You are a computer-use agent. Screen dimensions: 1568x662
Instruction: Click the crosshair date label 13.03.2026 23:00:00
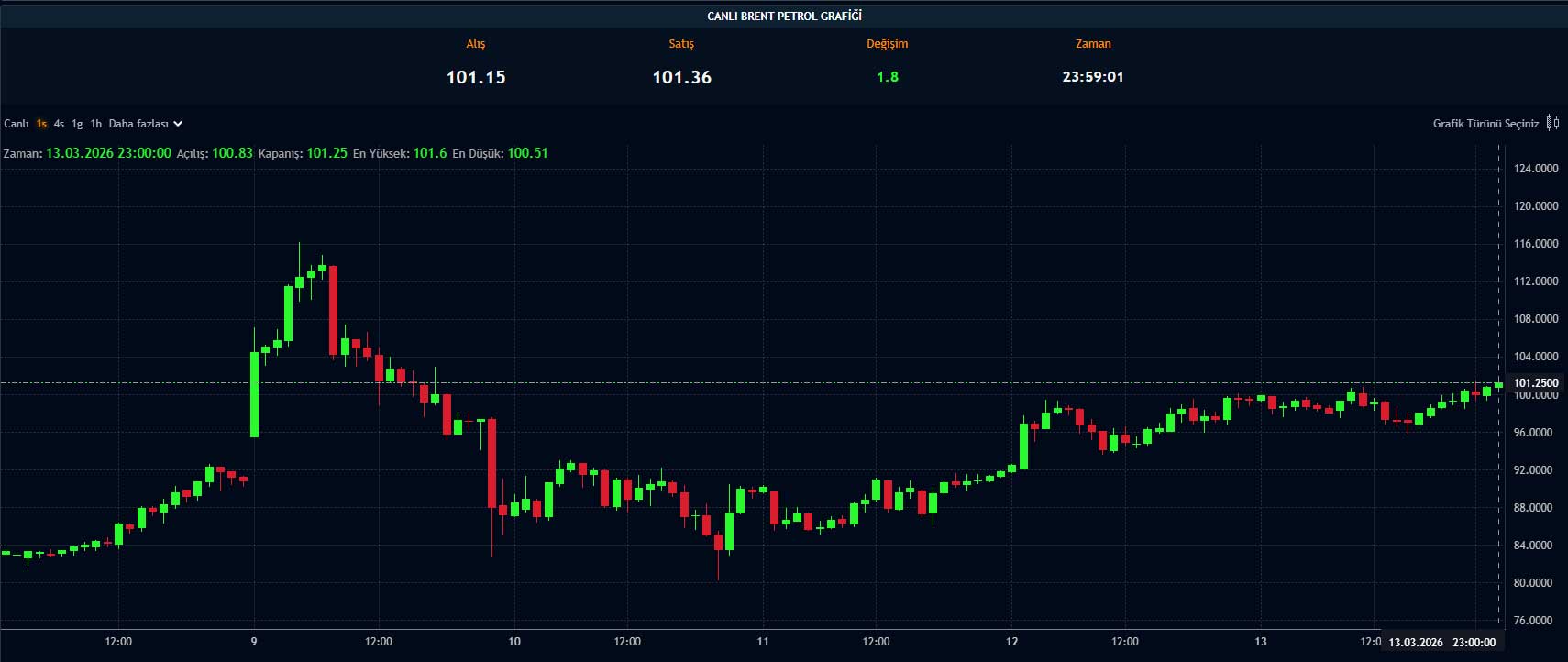[1441, 643]
